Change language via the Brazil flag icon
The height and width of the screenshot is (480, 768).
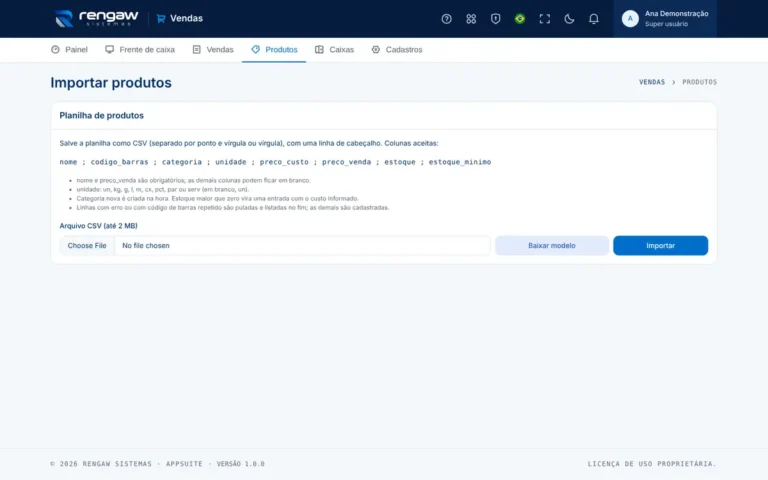coord(520,19)
